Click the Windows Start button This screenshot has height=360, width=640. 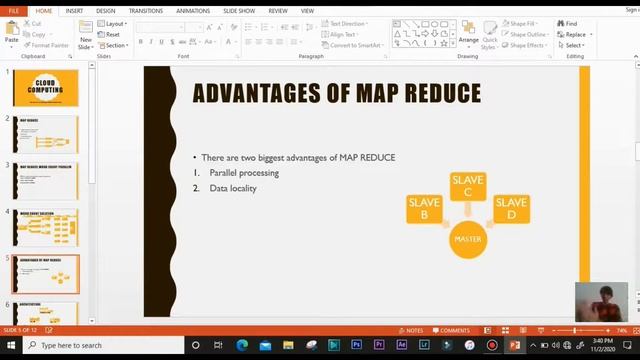click(11, 345)
